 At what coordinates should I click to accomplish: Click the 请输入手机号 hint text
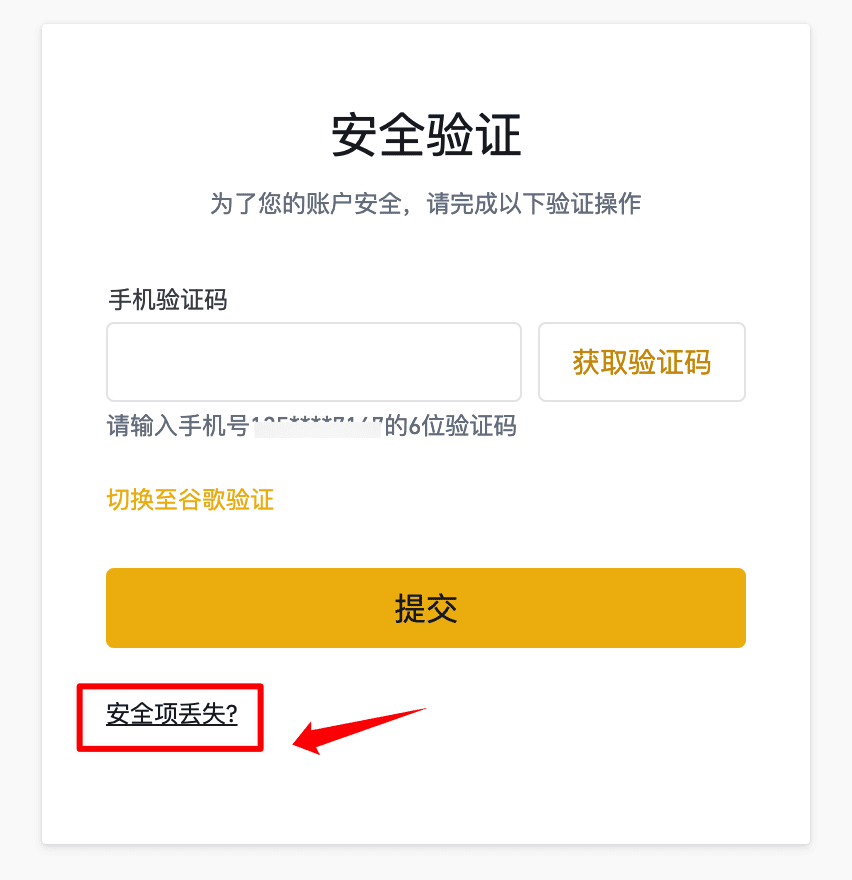click(x=178, y=426)
